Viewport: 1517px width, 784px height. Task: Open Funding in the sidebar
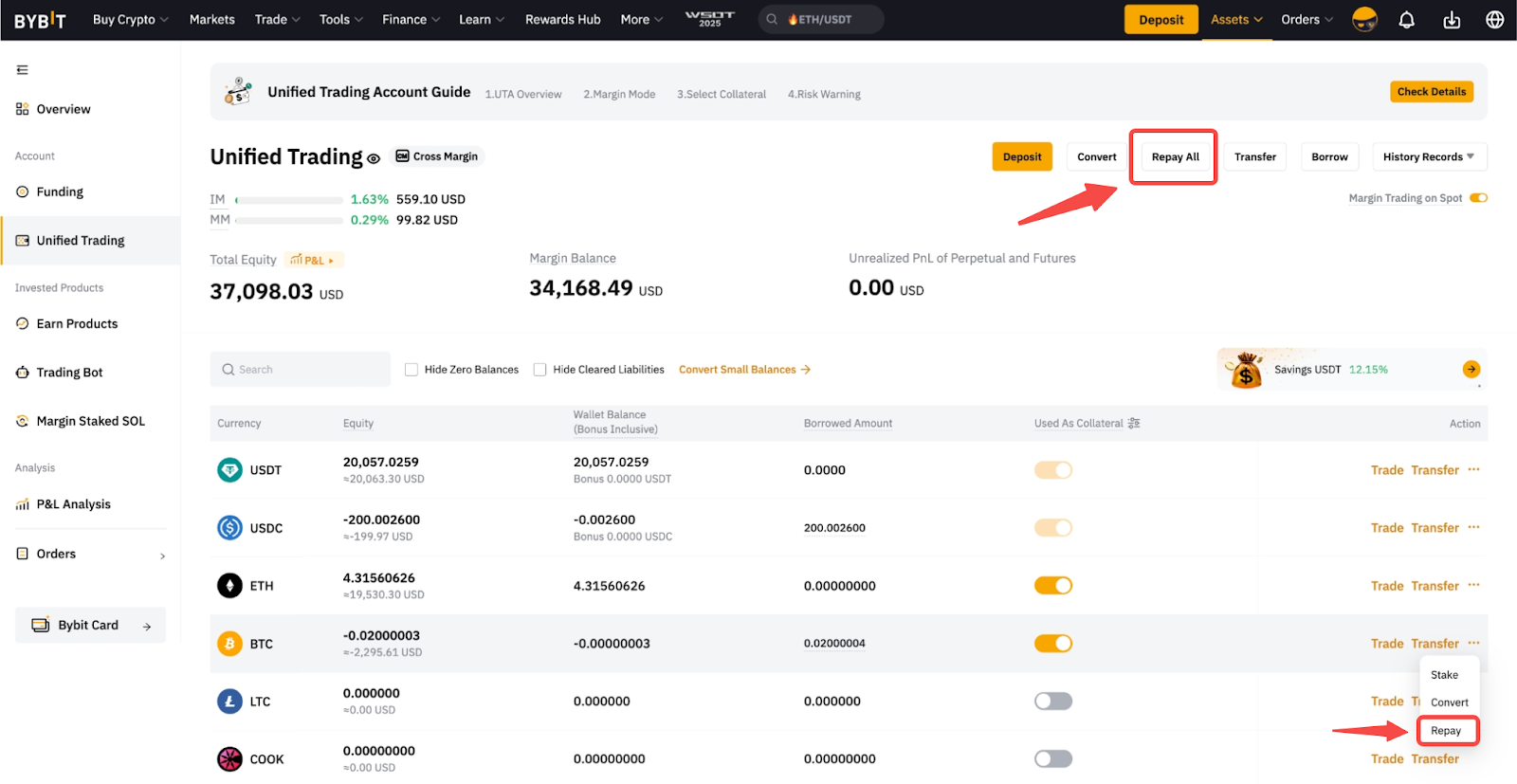(x=60, y=192)
